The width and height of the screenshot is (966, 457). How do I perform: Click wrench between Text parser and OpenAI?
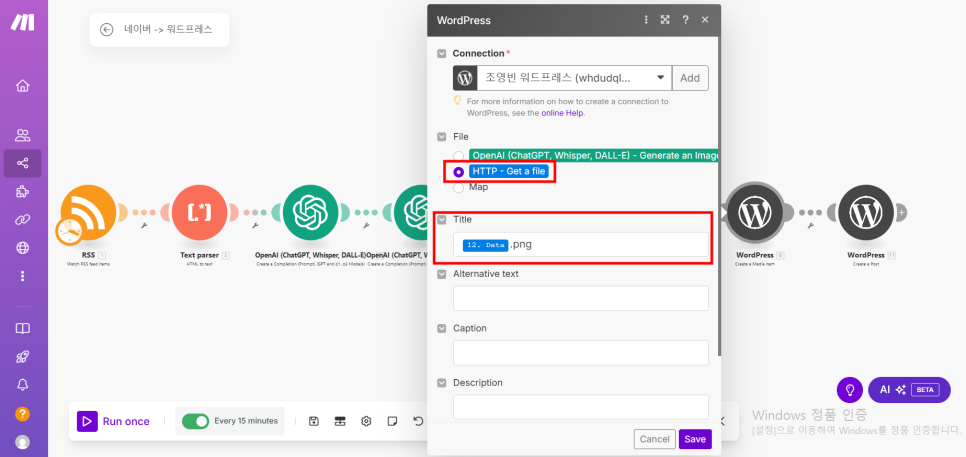coord(255,226)
